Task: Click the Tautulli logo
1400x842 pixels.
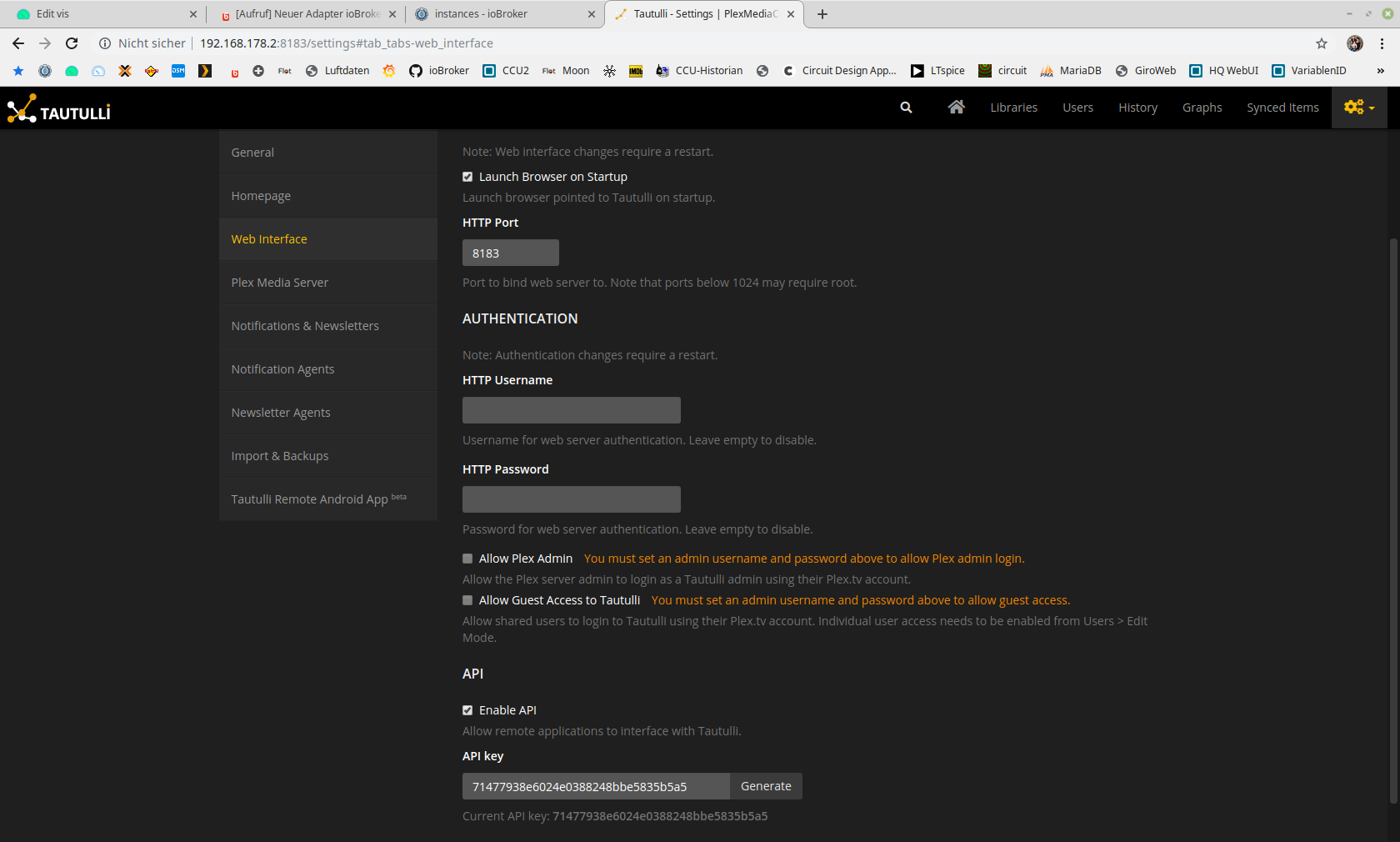Action: 58,108
